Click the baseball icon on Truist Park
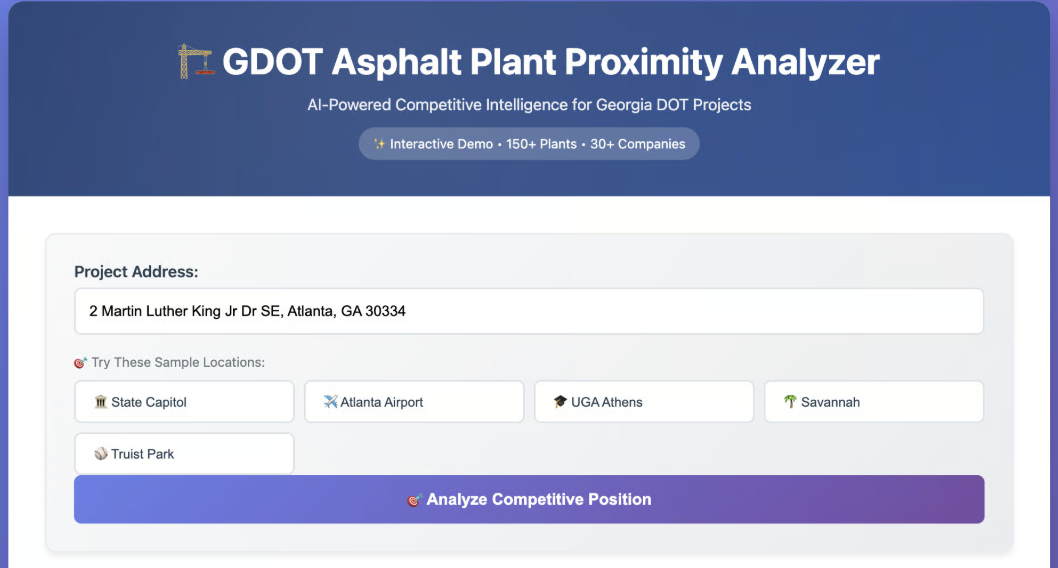 click(x=100, y=454)
